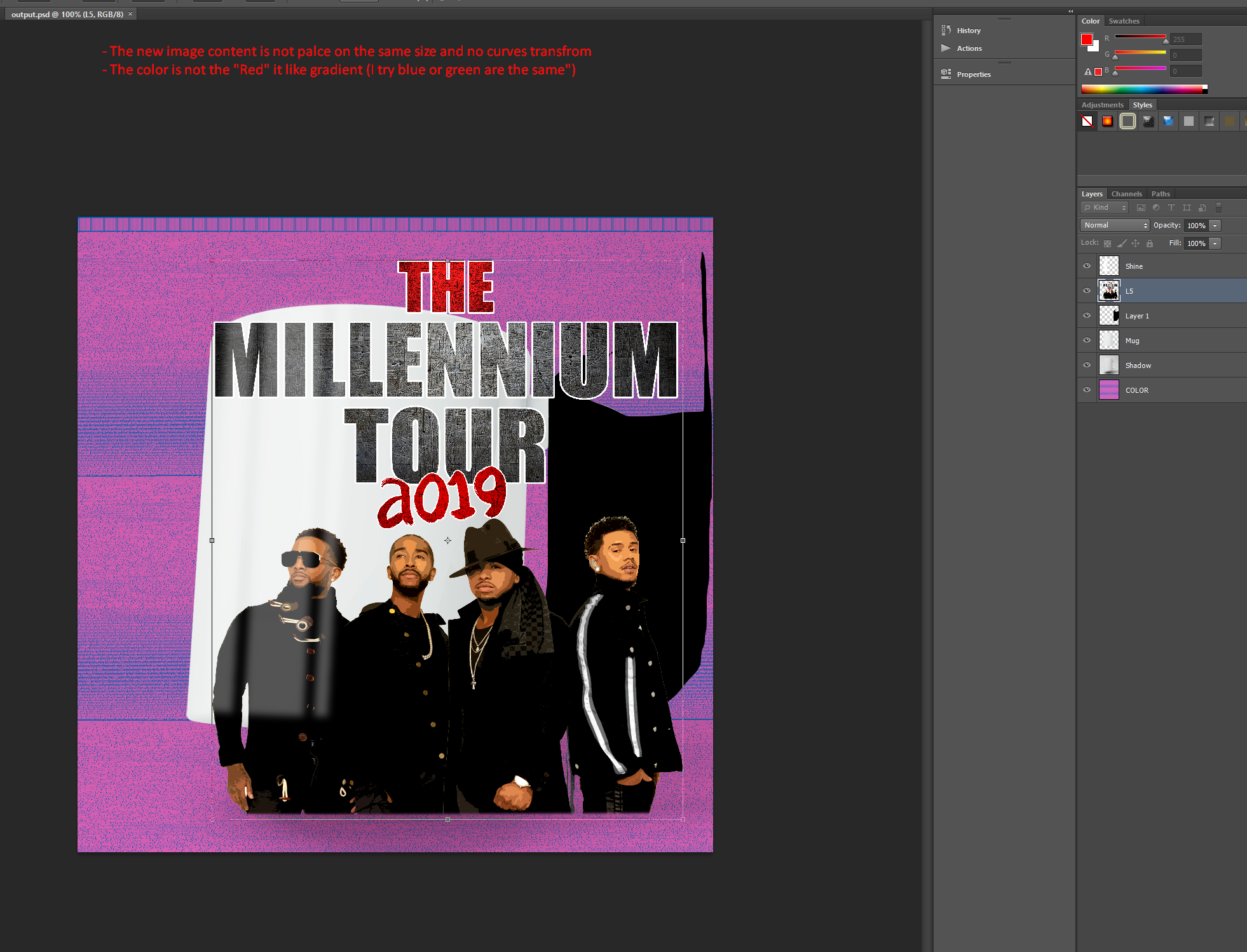Screen dimensions: 1247x952
Task: Filter layers by shape layers icon
Action: (1187, 208)
